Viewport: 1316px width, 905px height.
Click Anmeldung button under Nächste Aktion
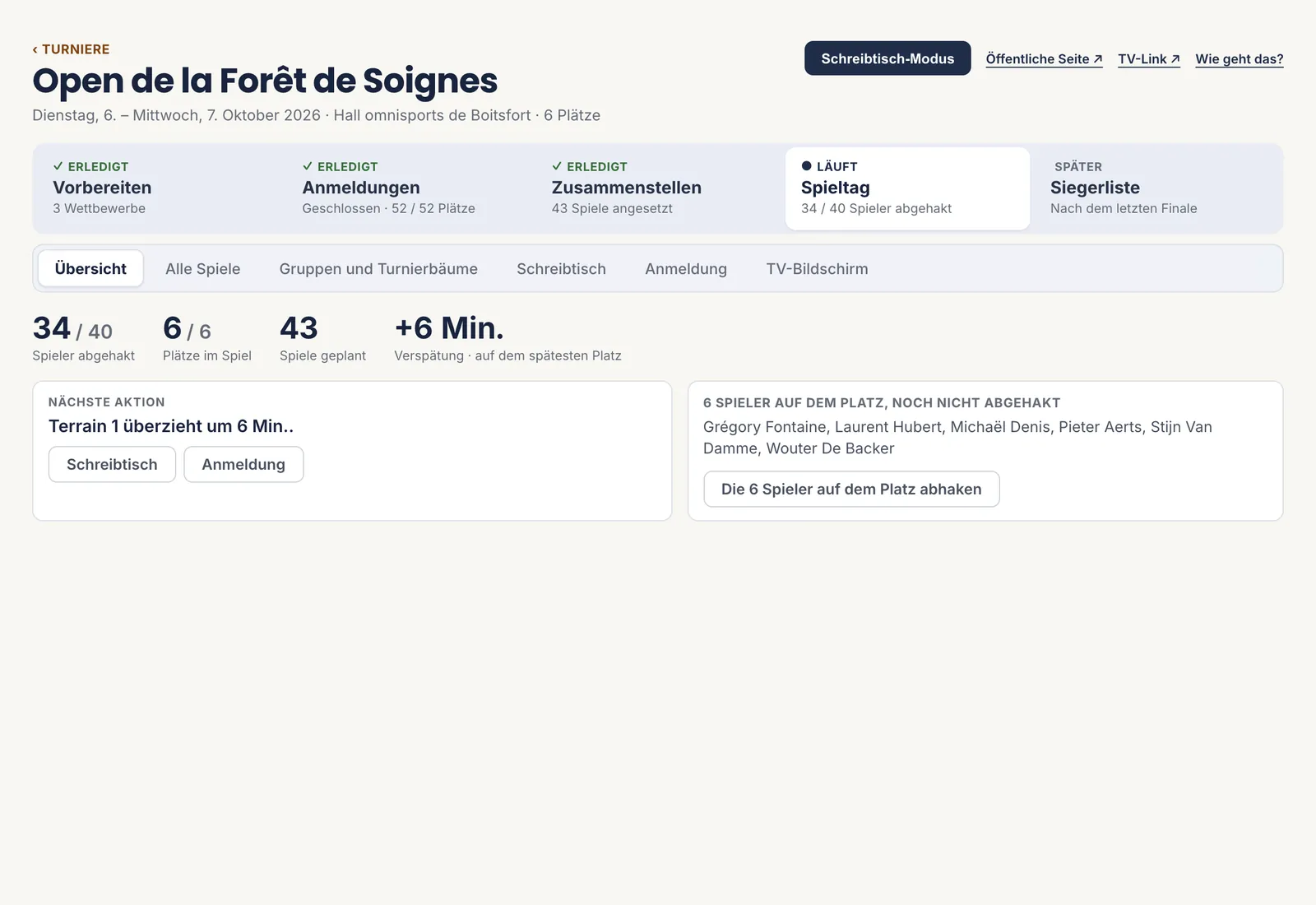tap(243, 465)
